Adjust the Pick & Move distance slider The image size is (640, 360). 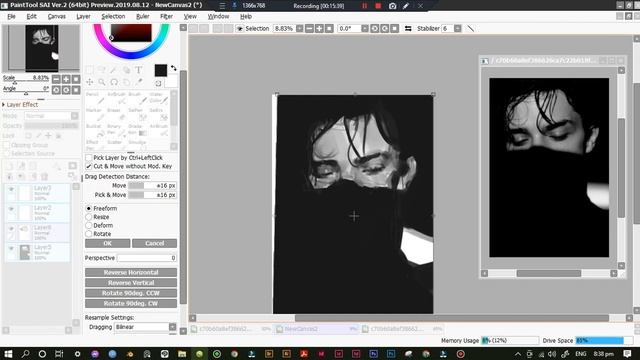tap(152, 195)
